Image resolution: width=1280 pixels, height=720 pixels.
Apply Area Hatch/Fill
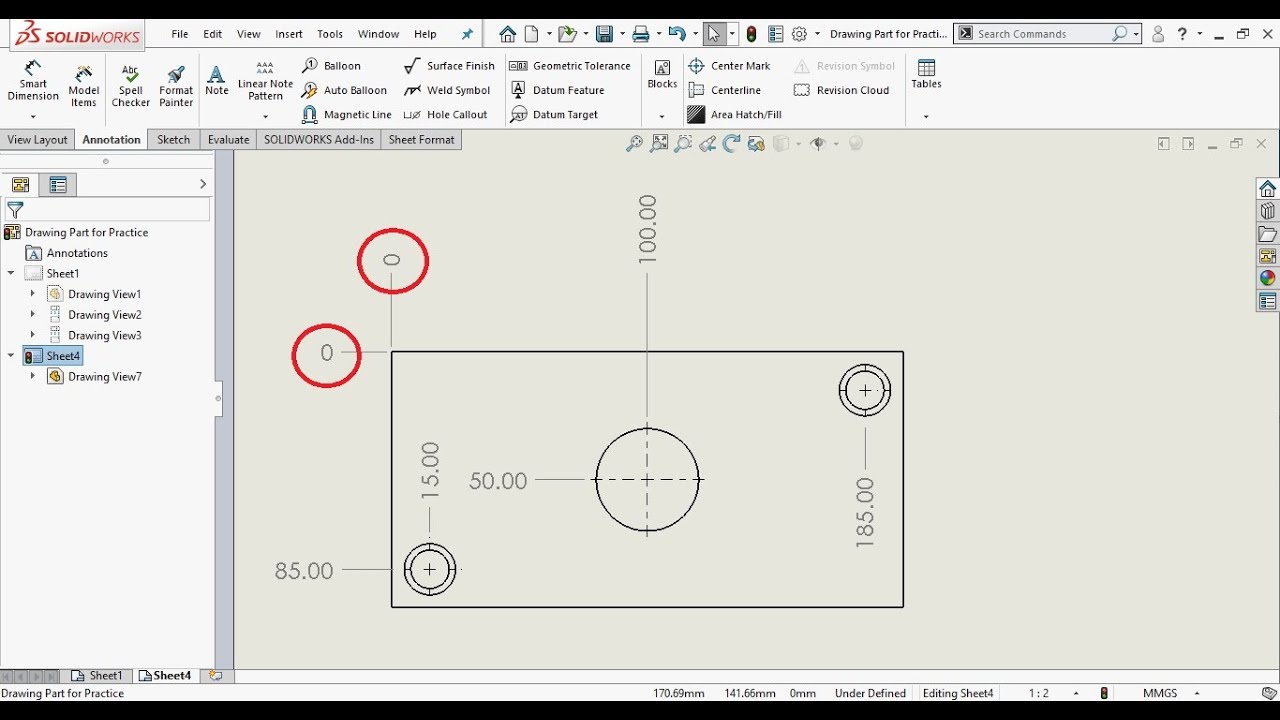pyautogui.click(x=735, y=115)
